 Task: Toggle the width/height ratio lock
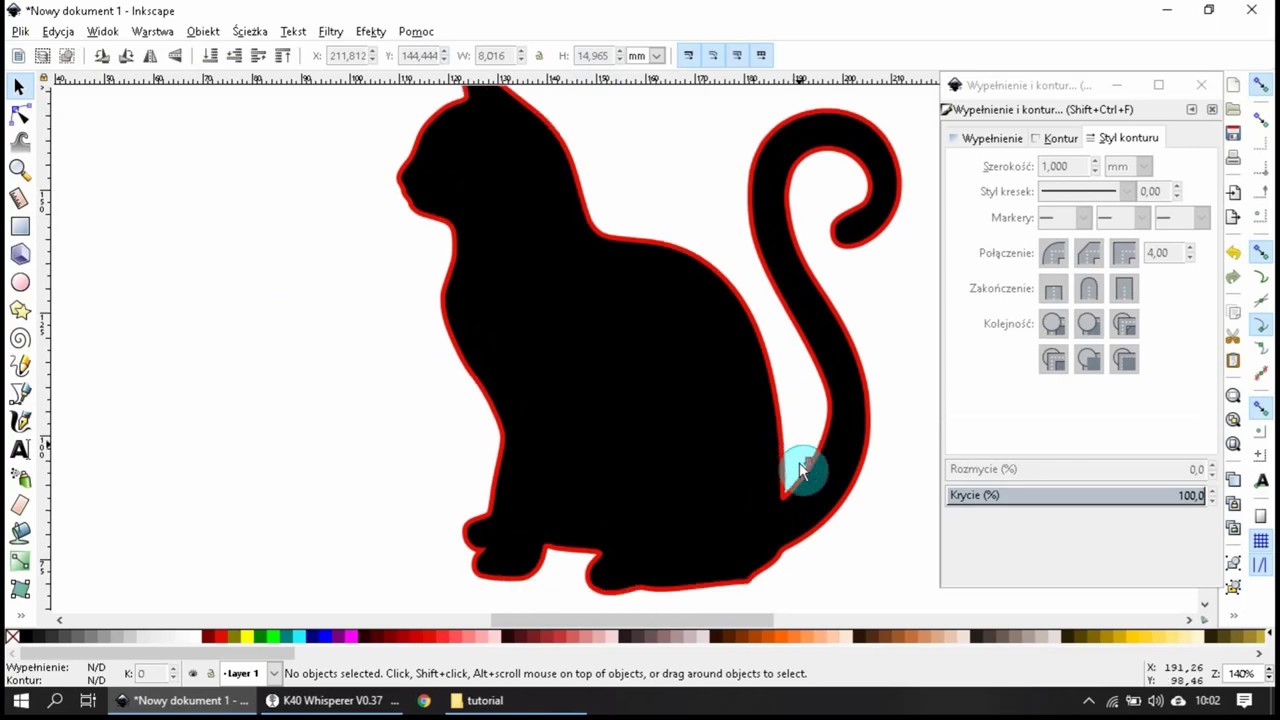[539, 55]
